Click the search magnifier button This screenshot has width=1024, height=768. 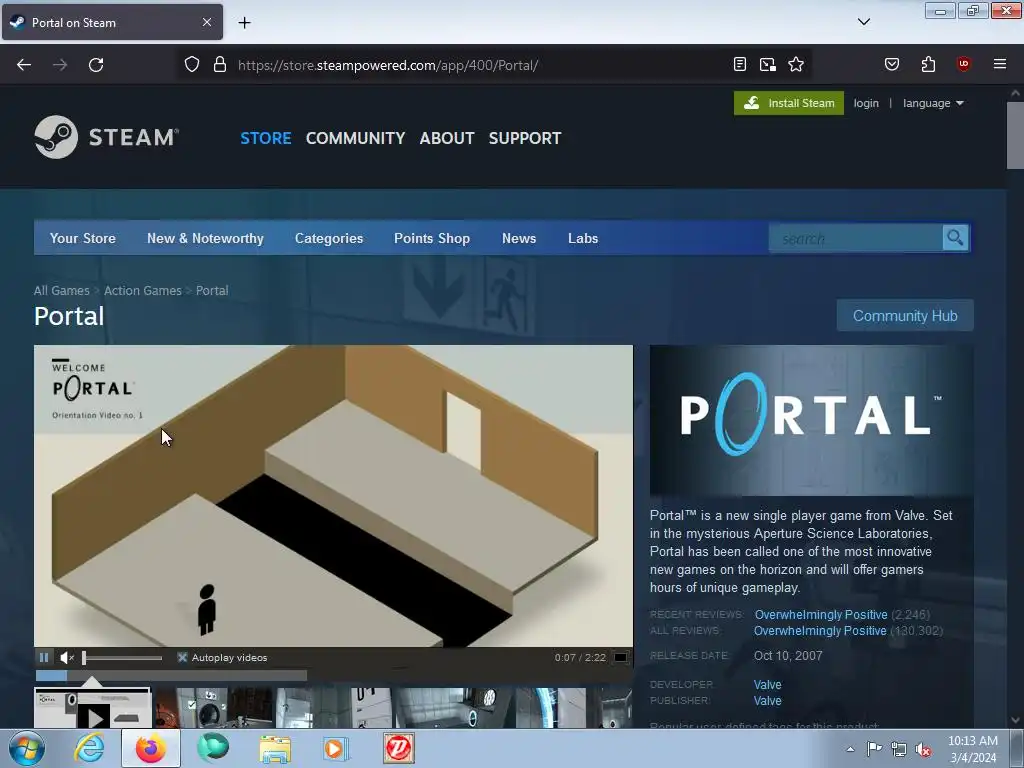tap(955, 238)
